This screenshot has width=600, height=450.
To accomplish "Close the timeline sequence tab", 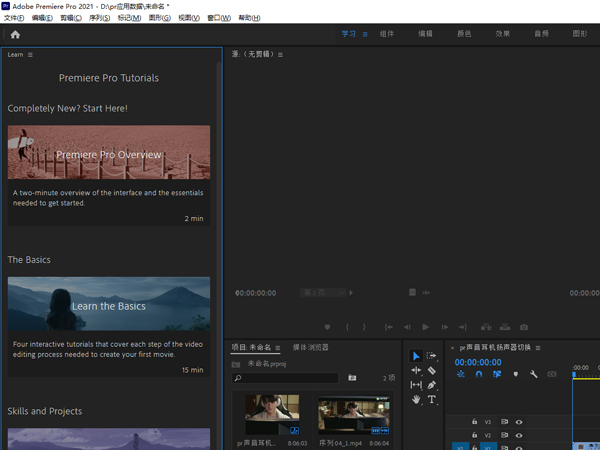I will click(452, 348).
